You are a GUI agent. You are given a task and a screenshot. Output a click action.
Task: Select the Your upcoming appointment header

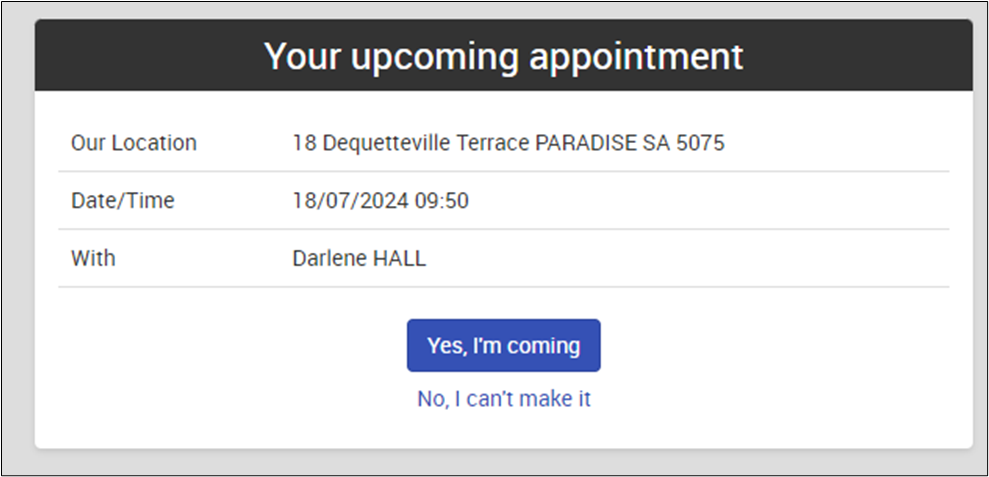pos(503,56)
